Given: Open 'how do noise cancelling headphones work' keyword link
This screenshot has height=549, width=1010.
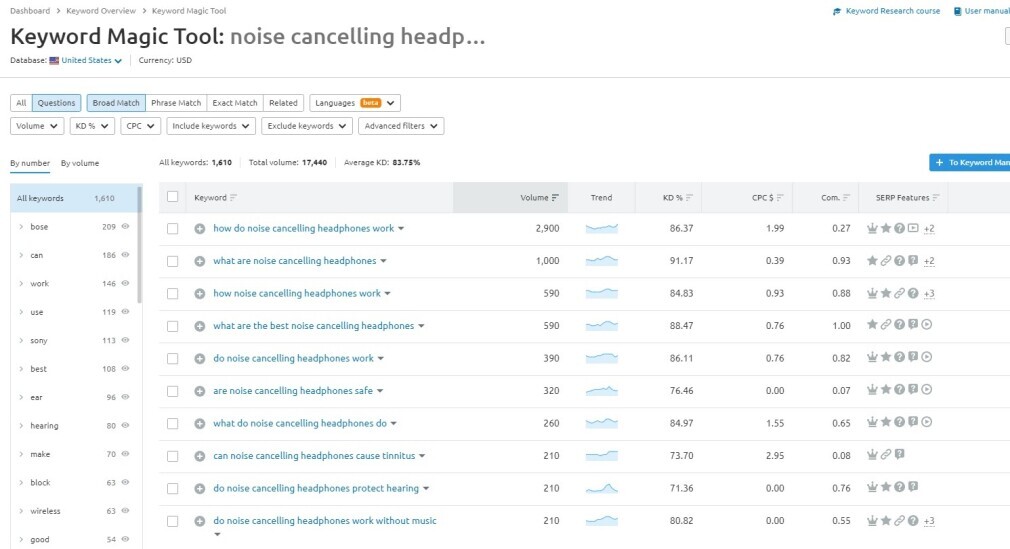Looking at the screenshot, I should tap(303, 228).
